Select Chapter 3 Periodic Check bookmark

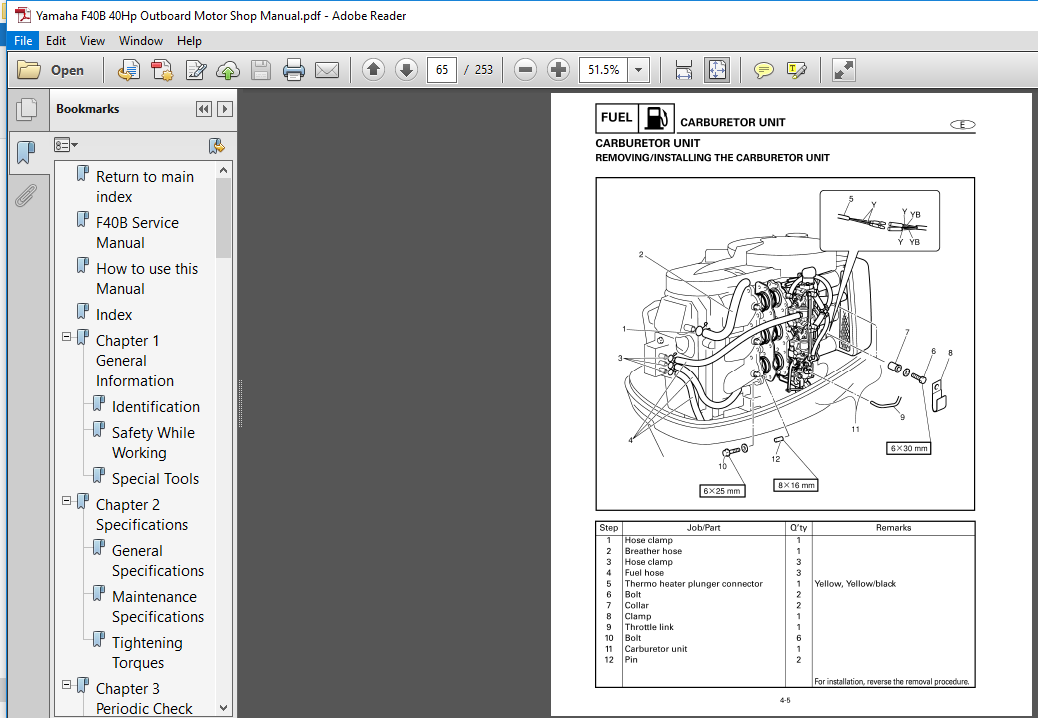[x=144, y=698]
